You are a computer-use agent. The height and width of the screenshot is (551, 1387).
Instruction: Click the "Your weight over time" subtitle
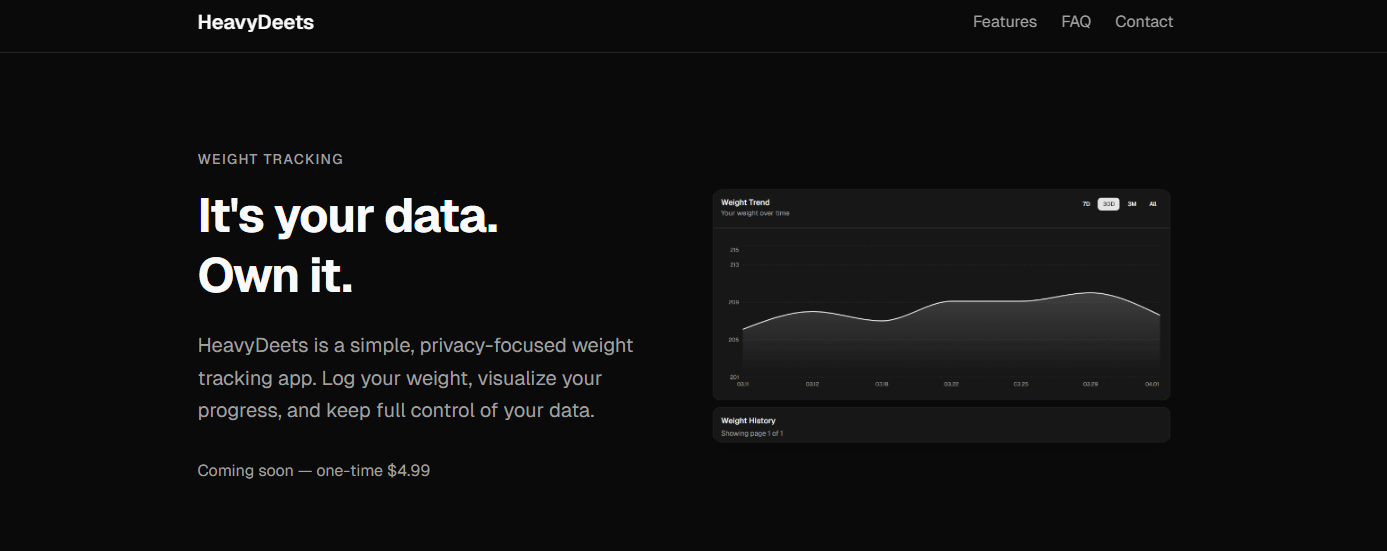pos(755,213)
